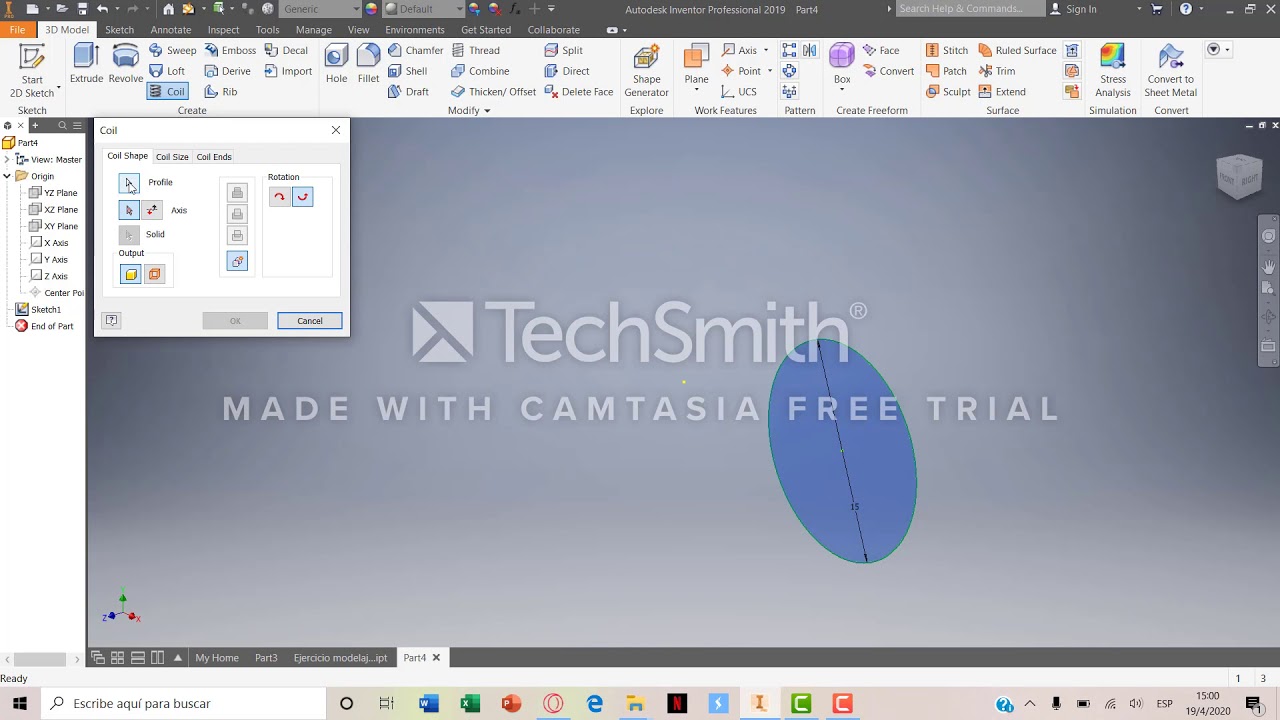Choose the Loft tool
Image resolution: width=1280 pixels, height=720 pixels.
point(167,71)
